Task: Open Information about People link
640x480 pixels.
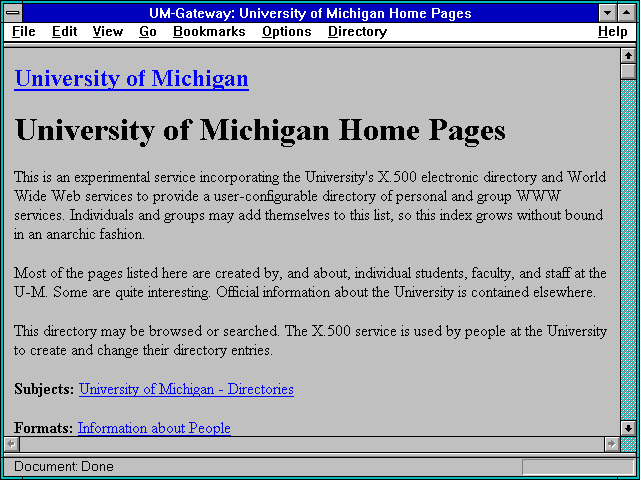Action: click(x=154, y=428)
